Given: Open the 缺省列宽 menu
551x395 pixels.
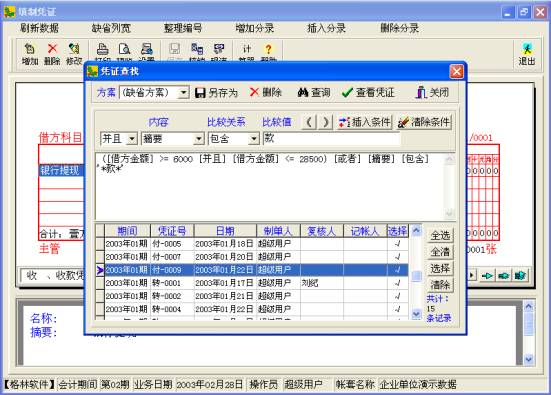Looking at the screenshot, I should click(x=111, y=28).
